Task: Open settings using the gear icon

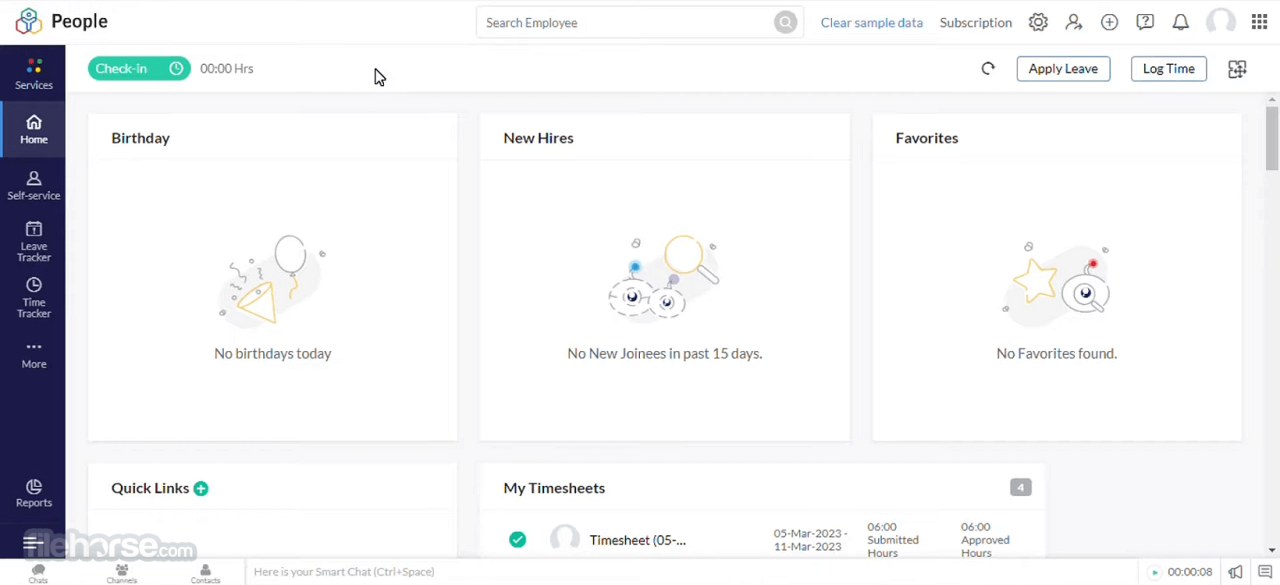Action: 1038,22
